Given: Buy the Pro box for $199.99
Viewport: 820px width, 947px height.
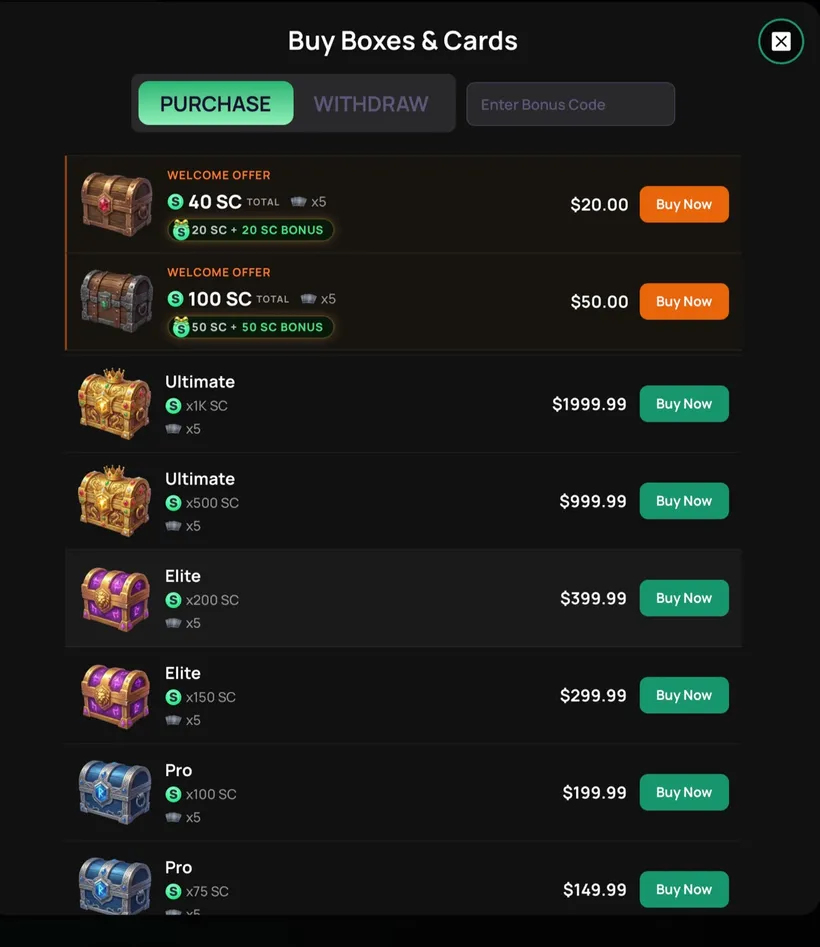Looking at the screenshot, I should pyautogui.click(x=684, y=792).
